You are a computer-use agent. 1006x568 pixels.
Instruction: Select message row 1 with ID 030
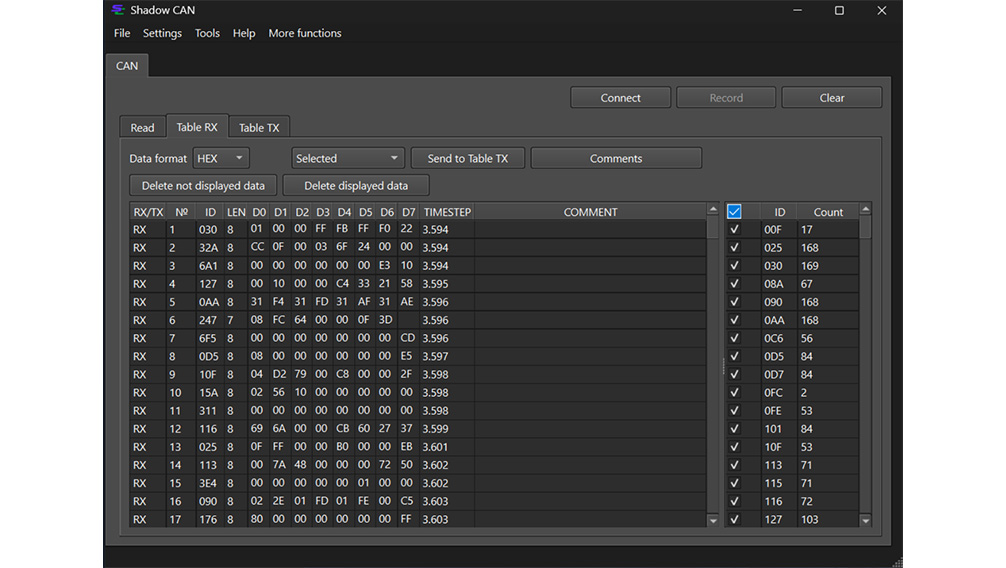coord(418,229)
